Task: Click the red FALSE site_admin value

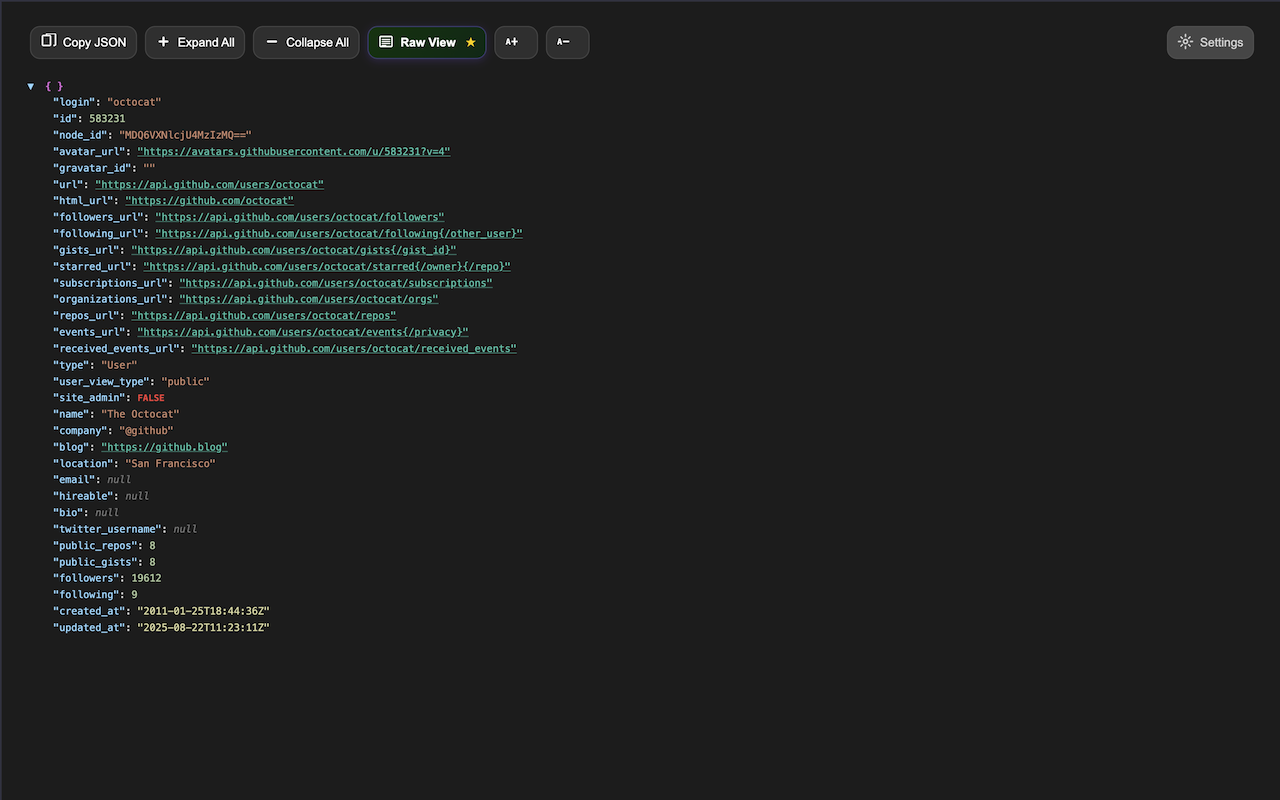Action: coord(151,398)
